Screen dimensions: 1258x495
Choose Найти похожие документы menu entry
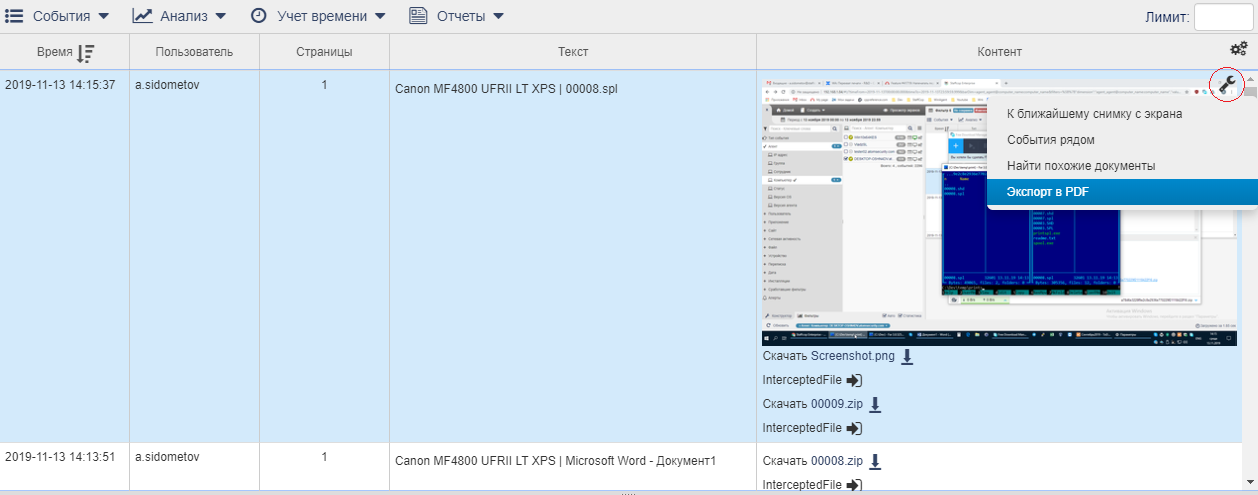click(x=1080, y=166)
